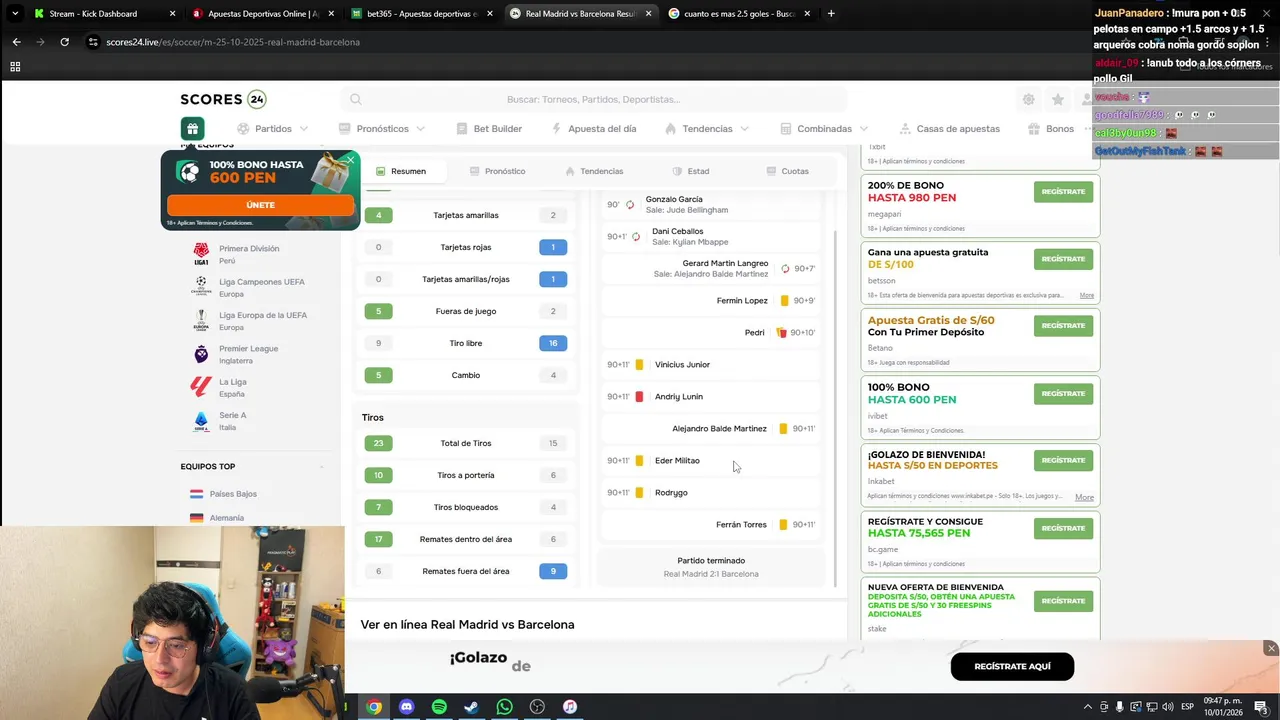Click the La Liga logo icon
Viewport: 1280px width, 720px height.
[201, 387]
